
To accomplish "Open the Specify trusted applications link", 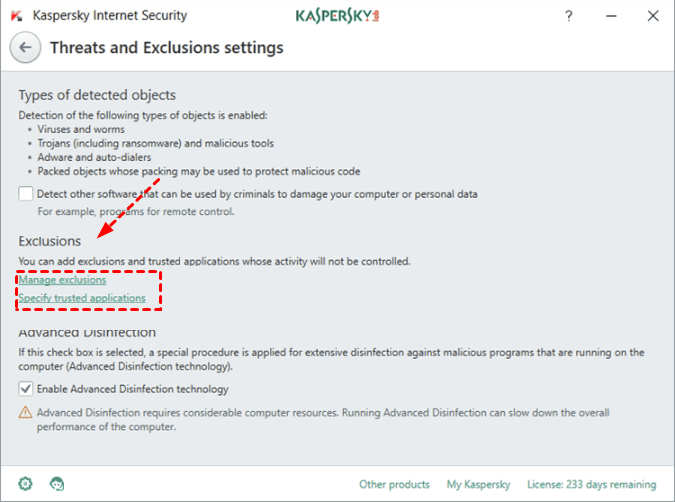I will pyautogui.click(x=82, y=298).
